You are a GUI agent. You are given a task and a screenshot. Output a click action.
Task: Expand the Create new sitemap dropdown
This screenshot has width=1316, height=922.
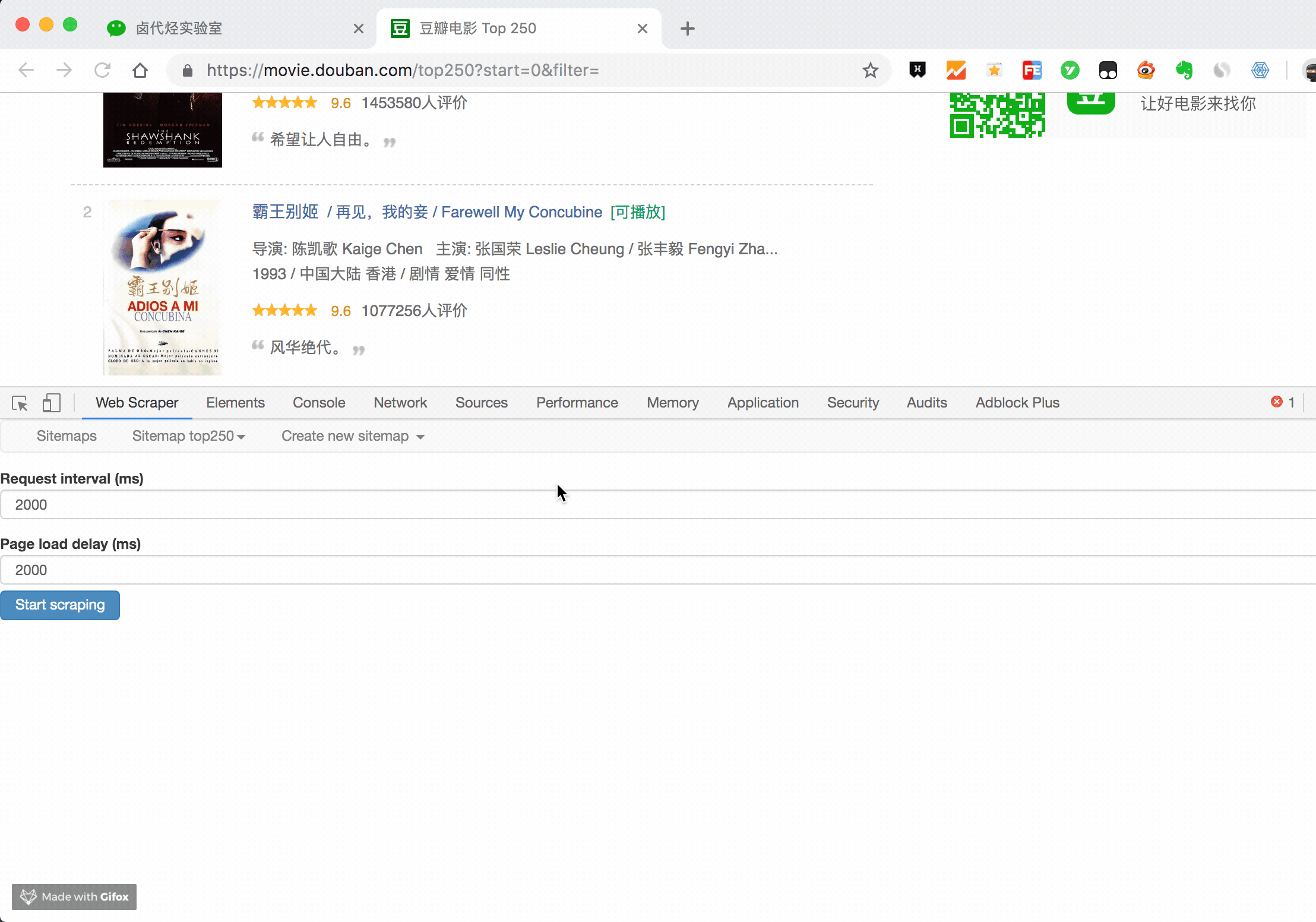[353, 436]
